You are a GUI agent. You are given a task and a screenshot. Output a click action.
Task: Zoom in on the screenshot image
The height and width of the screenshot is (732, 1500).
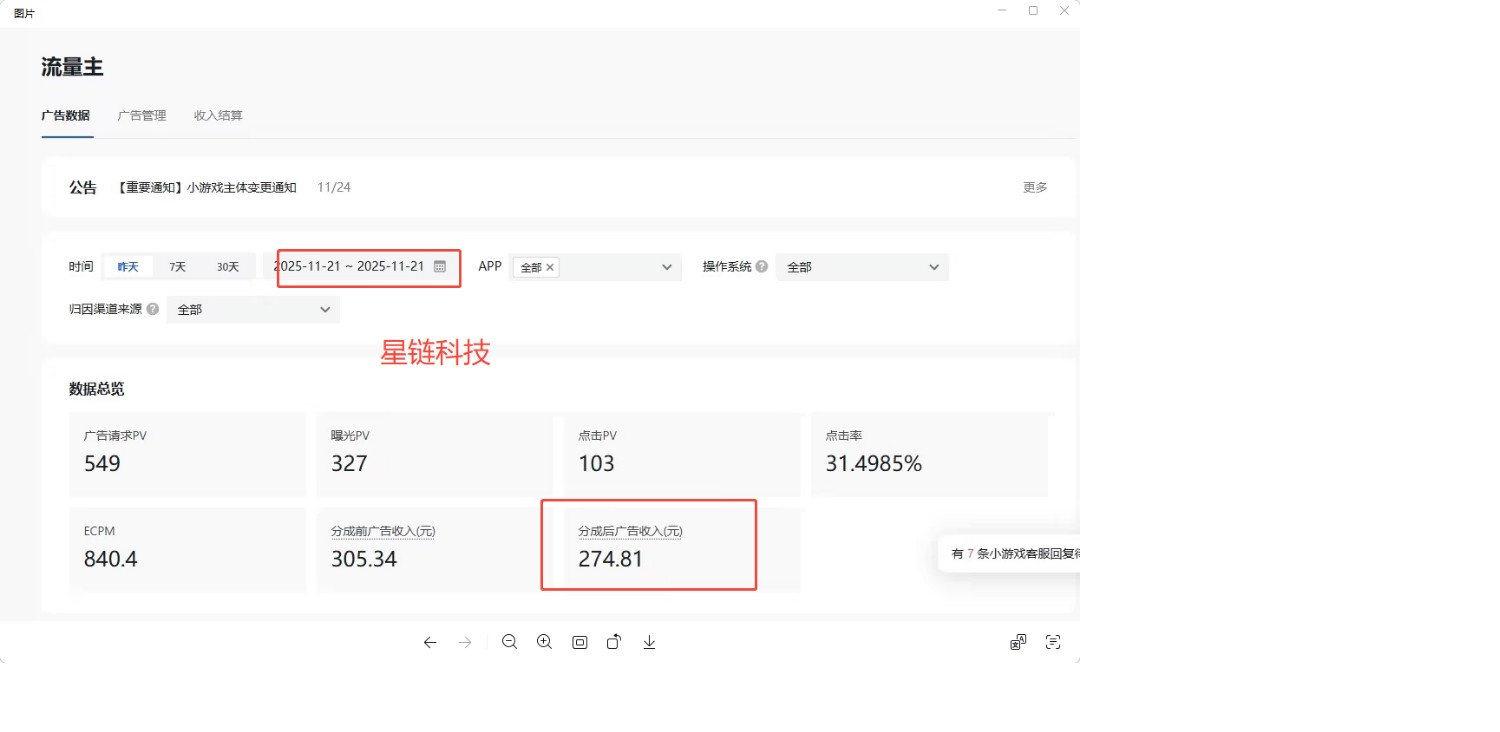coord(545,642)
